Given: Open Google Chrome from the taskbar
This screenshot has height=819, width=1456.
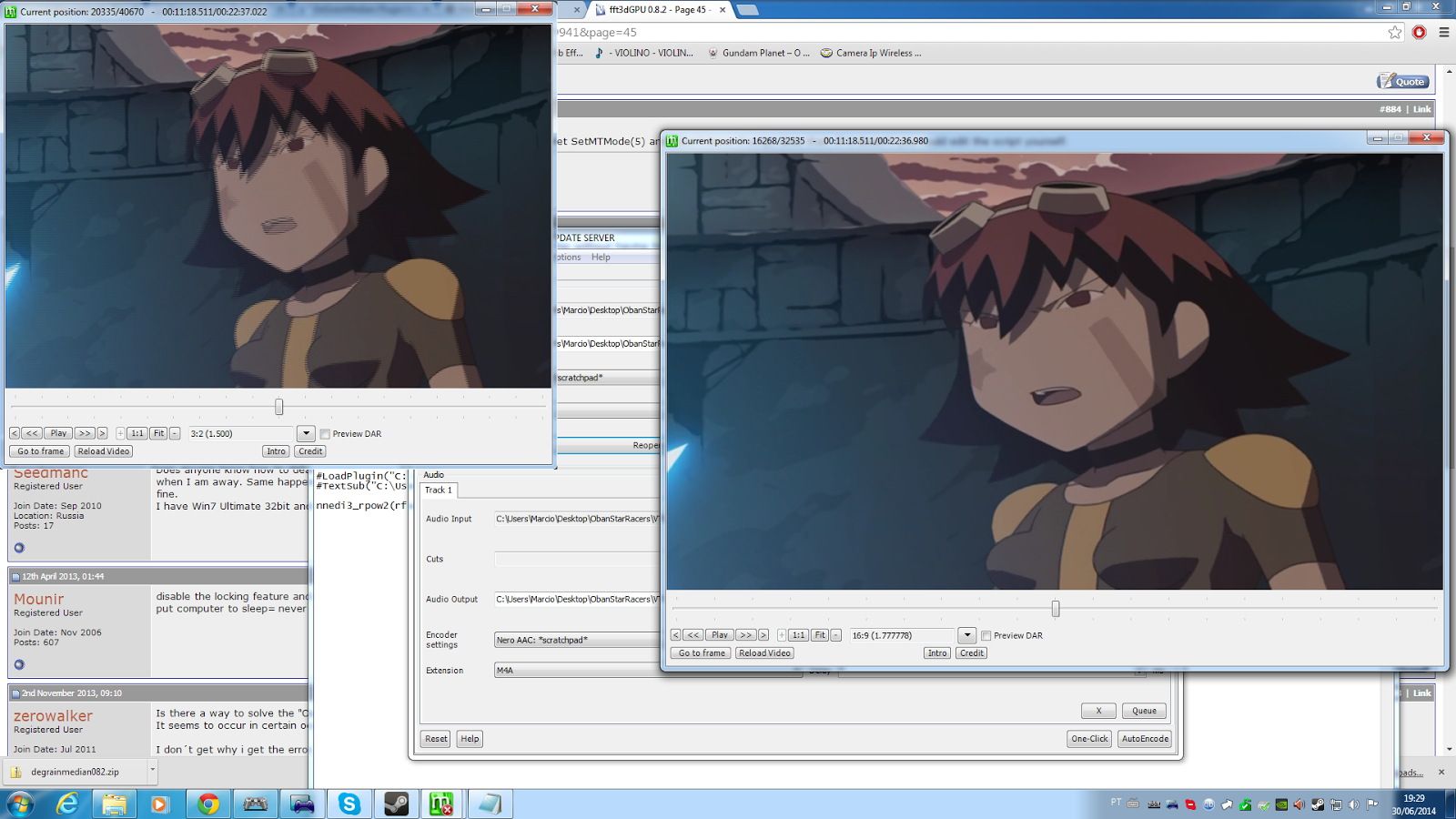Looking at the screenshot, I should click(208, 804).
